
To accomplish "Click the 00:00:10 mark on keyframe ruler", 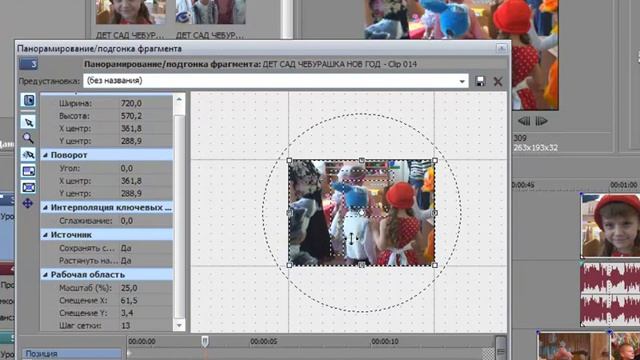I will 384,341.
